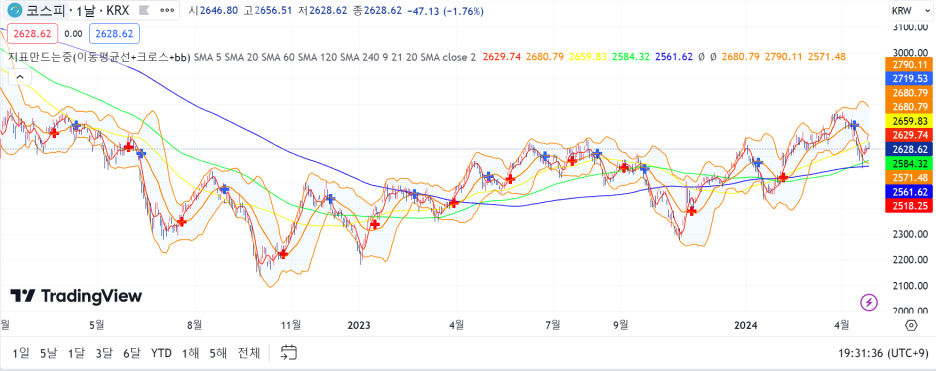This screenshot has width=936, height=371.
Task: Select the 전체 date range
Action: pos(249,353)
